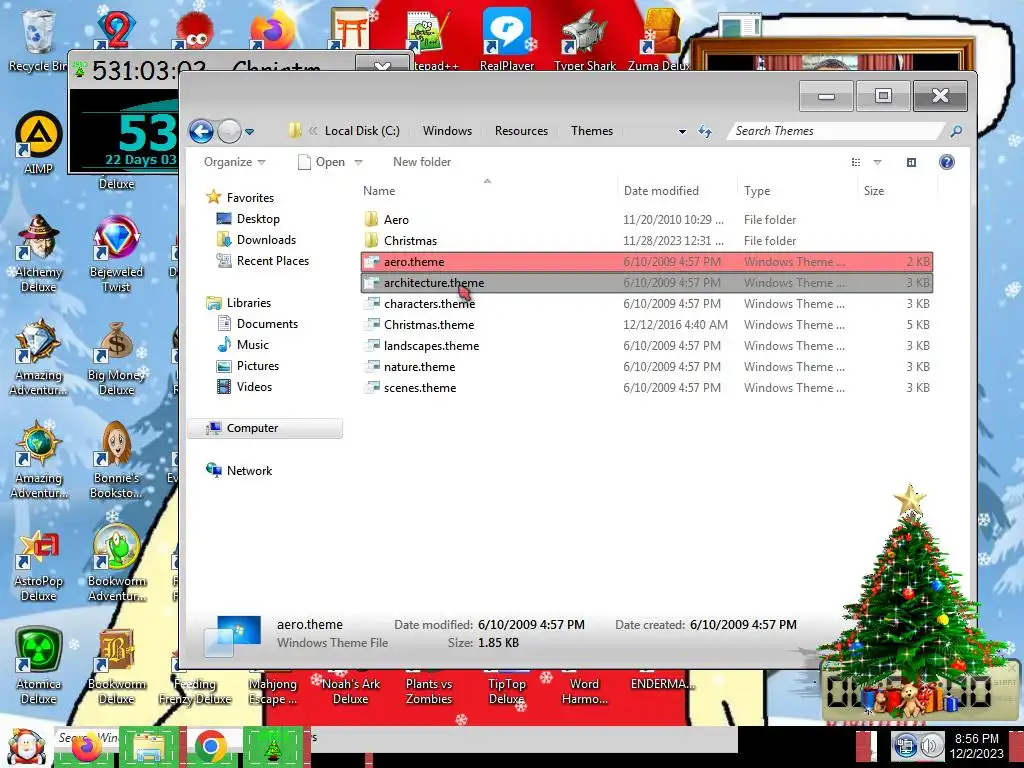Image resolution: width=1024 pixels, height=768 pixels.
Task: Open Explorer help question mark
Action: coord(946,162)
